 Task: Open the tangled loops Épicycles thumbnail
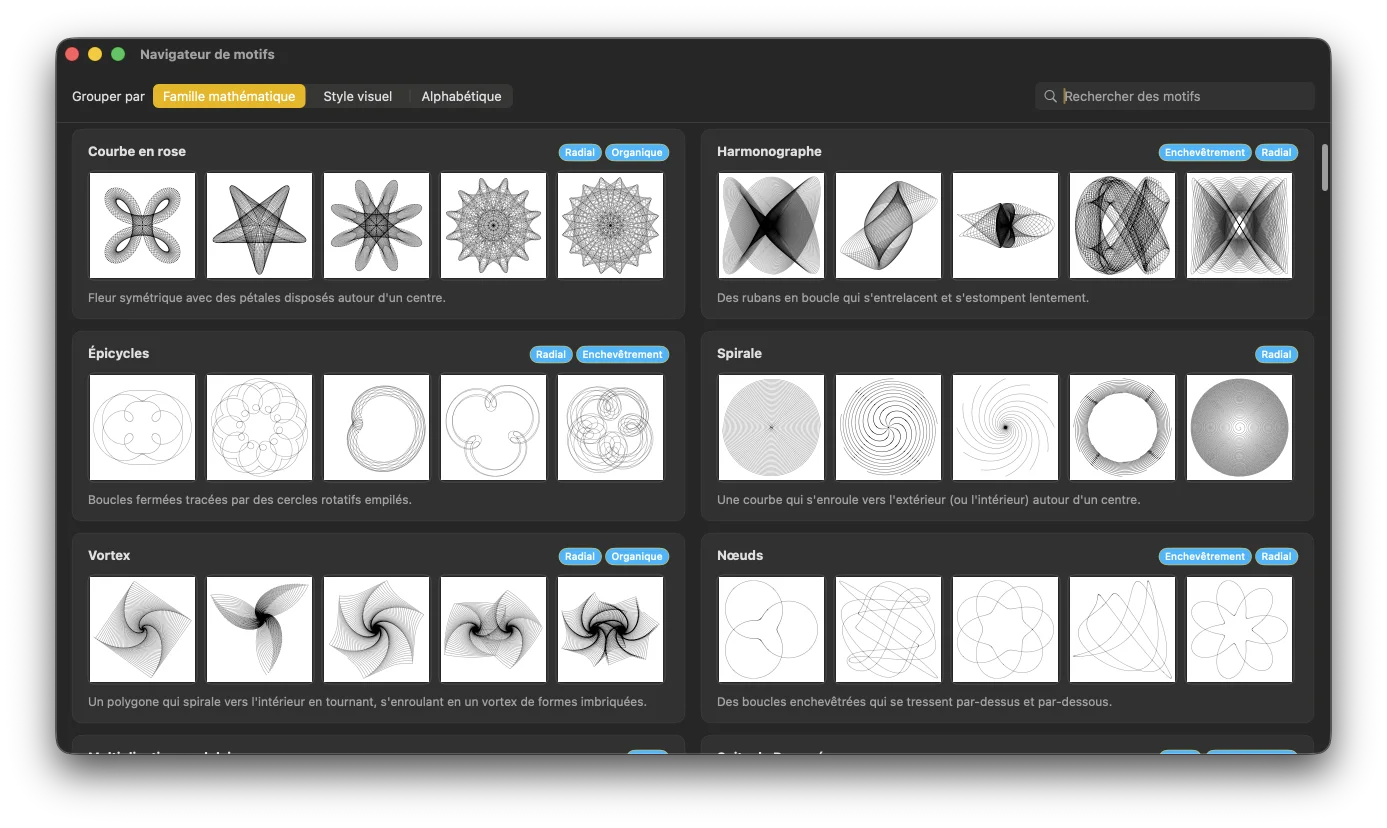tap(610, 428)
